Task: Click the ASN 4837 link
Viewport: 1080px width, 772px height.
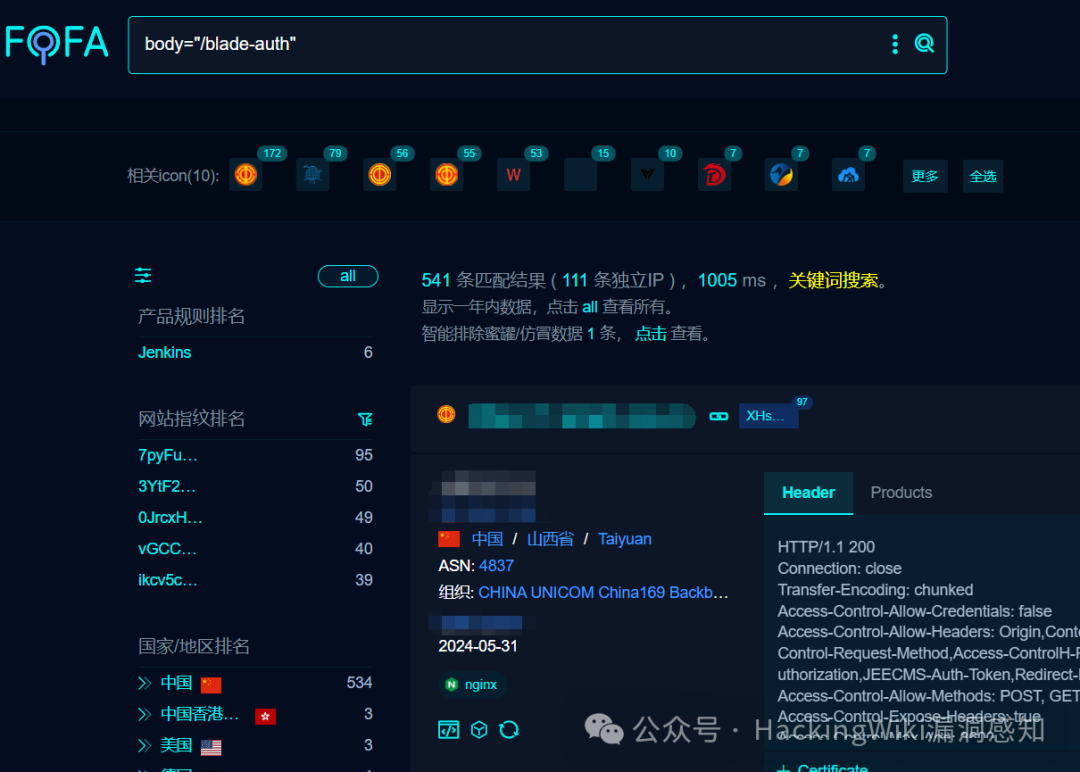Action: [496, 565]
